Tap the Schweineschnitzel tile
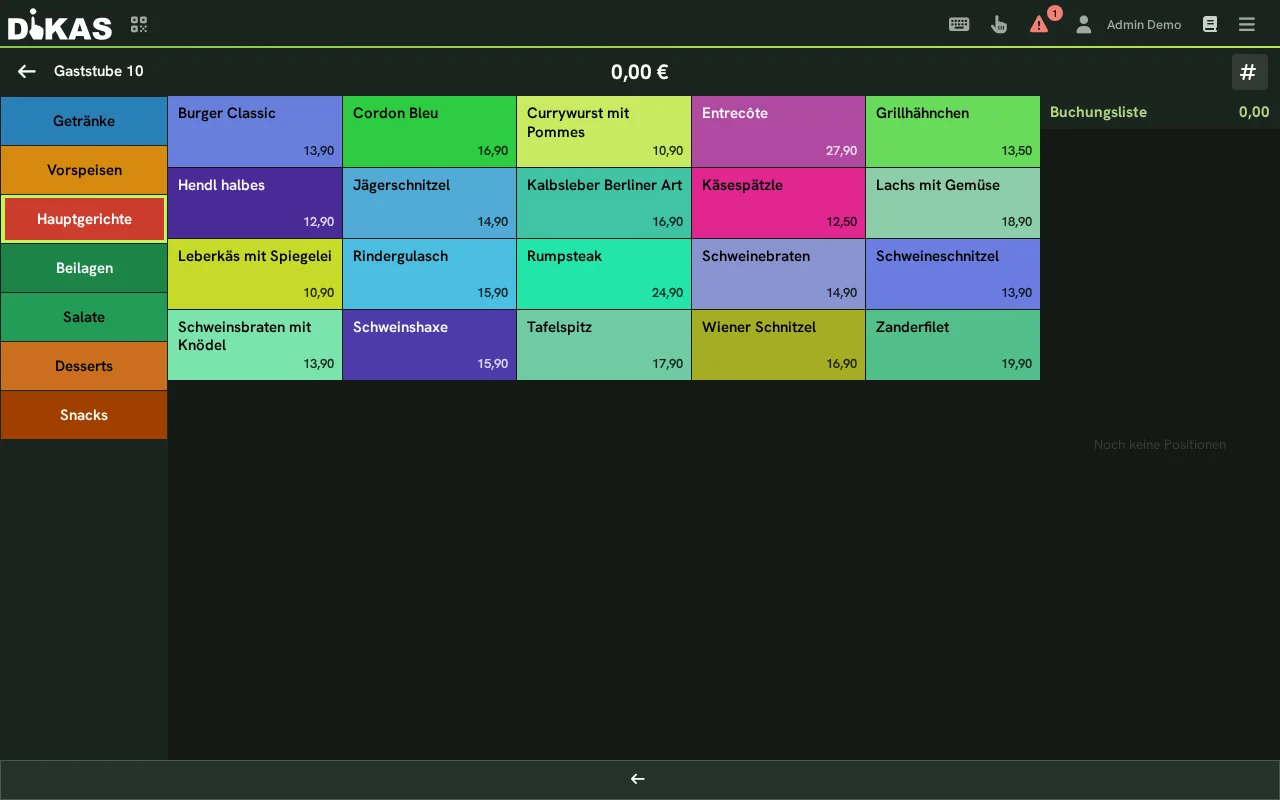1280x800 pixels. pyautogui.click(x=953, y=274)
